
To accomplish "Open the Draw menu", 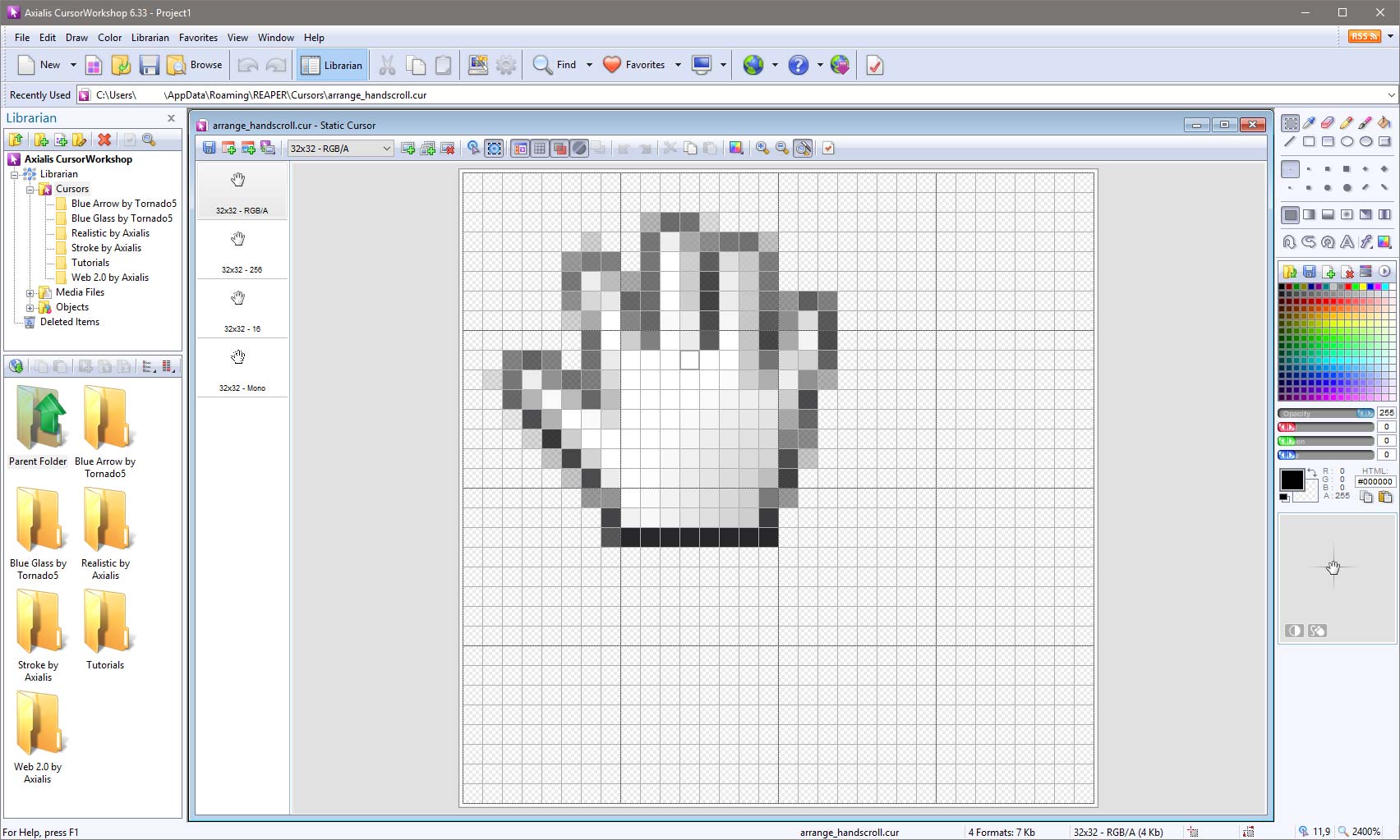I will pyautogui.click(x=76, y=38).
